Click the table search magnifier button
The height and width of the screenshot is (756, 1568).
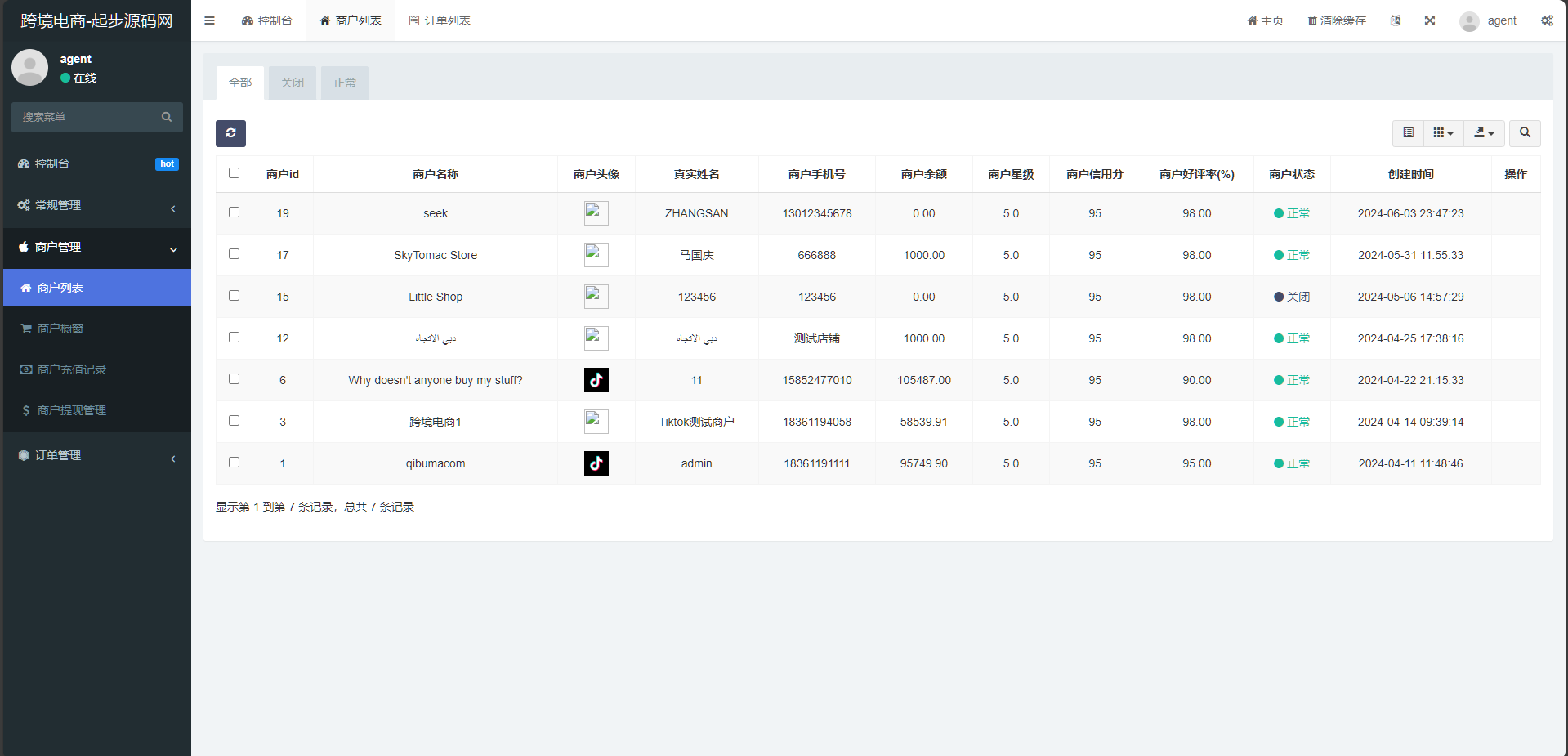tap(1525, 132)
